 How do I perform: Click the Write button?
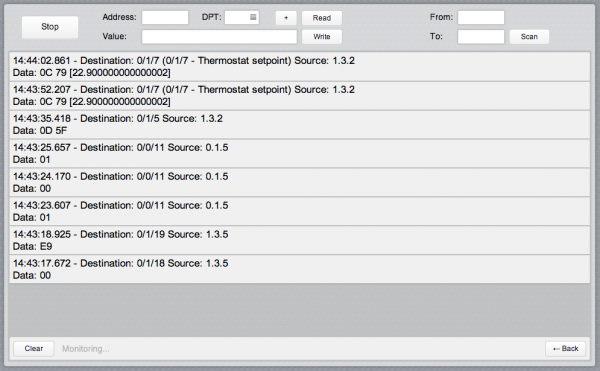point(321,37)
